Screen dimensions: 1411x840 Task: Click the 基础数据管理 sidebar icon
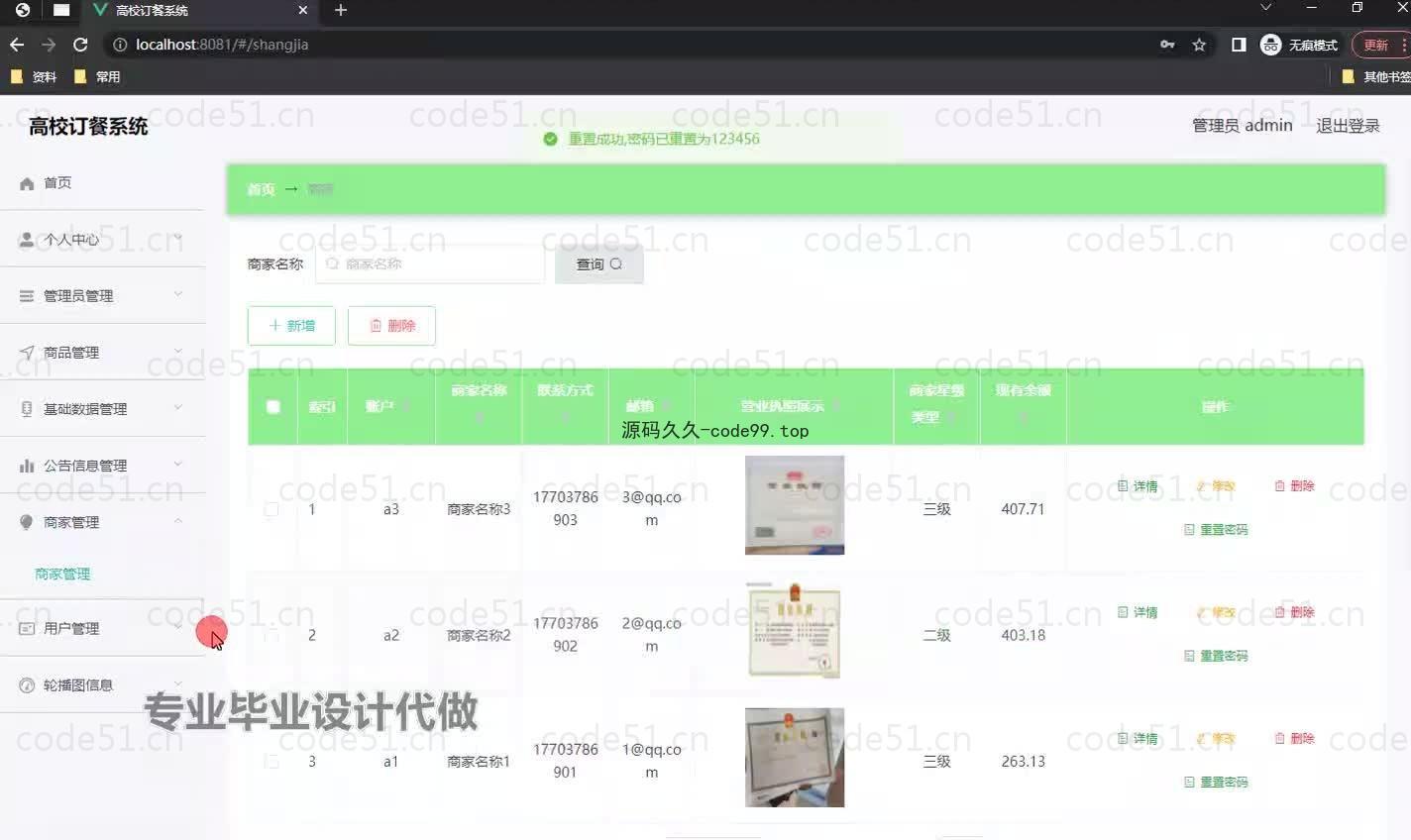[27, 409]
